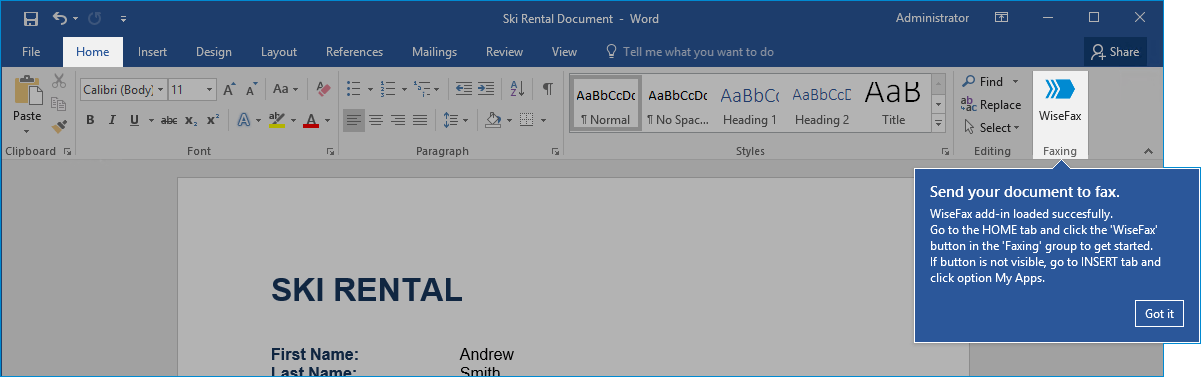Center the paragraph text
The height and width of the screenshot is (377, 1201).
tap(376, 121)
